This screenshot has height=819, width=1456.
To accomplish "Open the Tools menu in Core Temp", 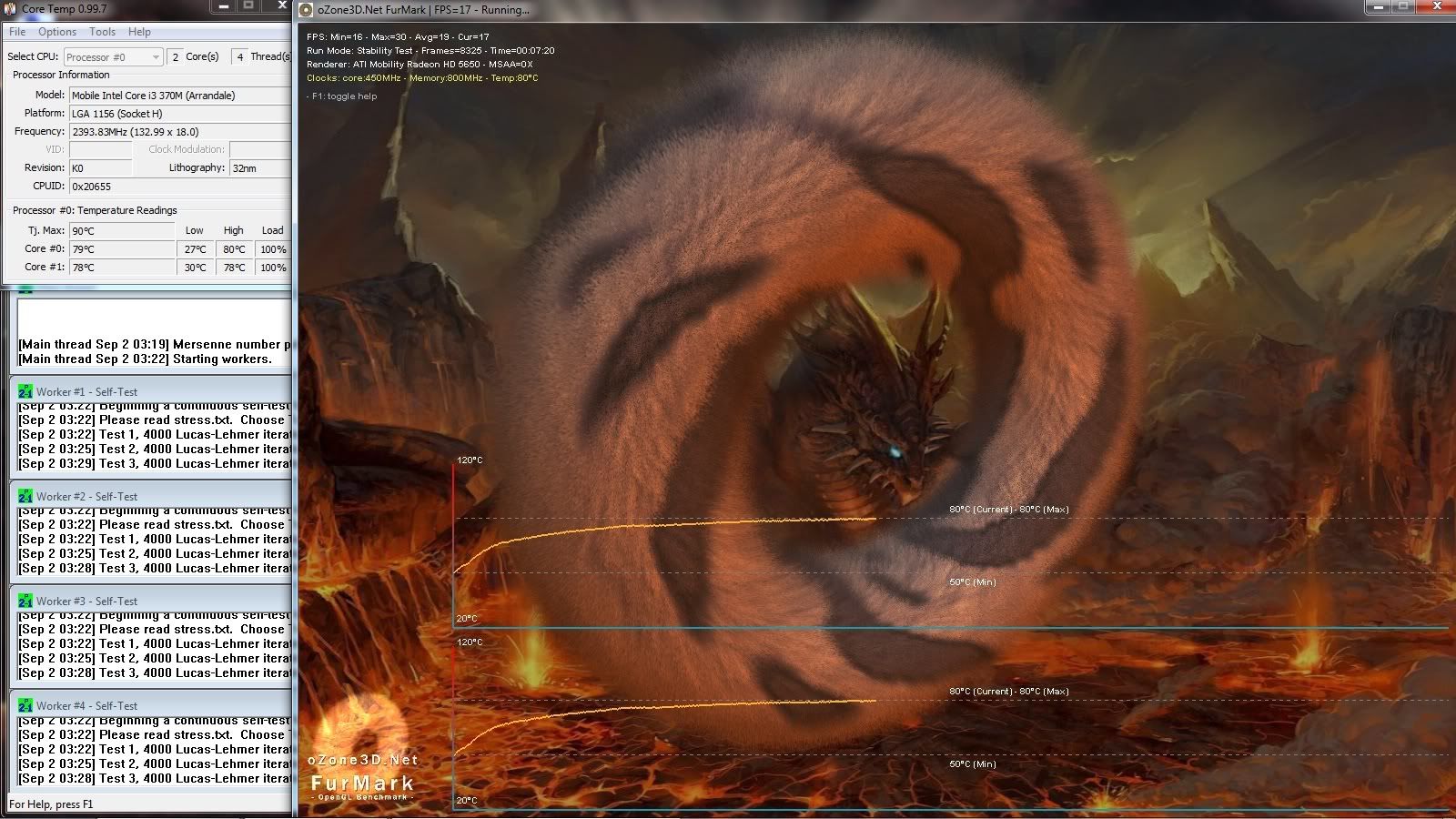I will pos(102,32).
